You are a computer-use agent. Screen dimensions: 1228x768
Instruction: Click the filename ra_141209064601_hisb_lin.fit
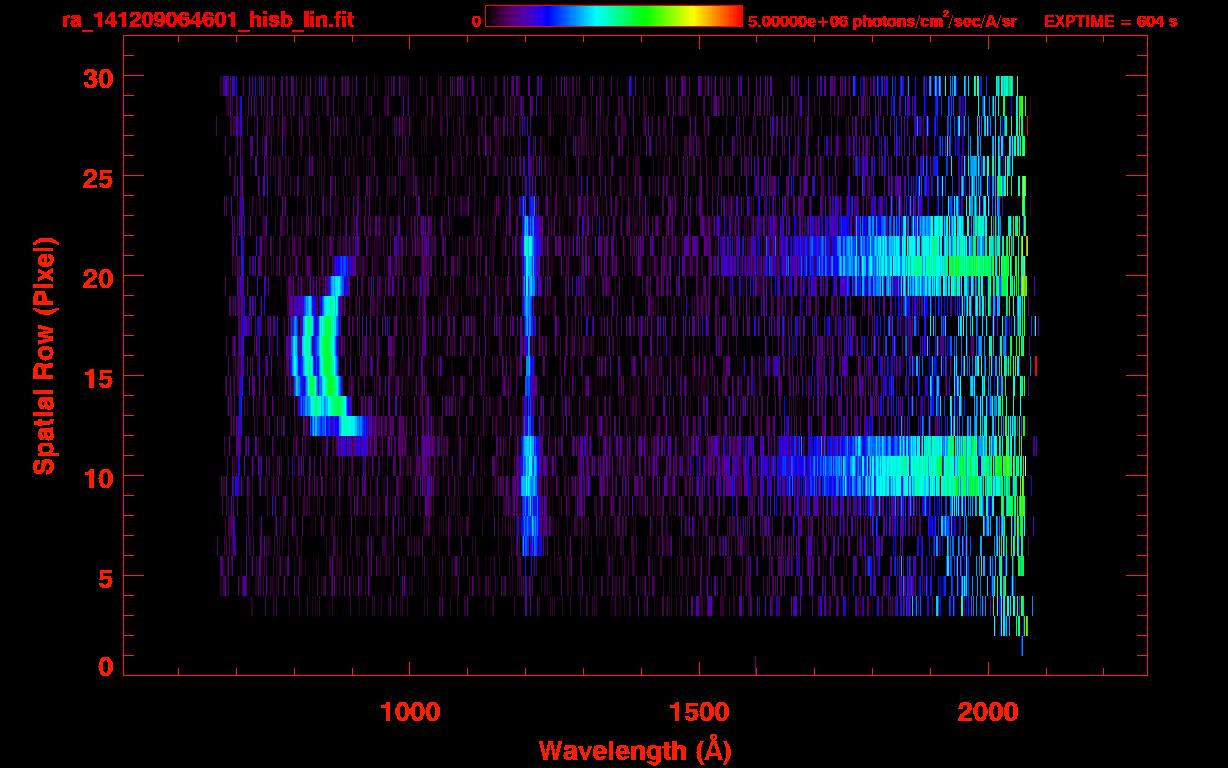pos(207,20)
